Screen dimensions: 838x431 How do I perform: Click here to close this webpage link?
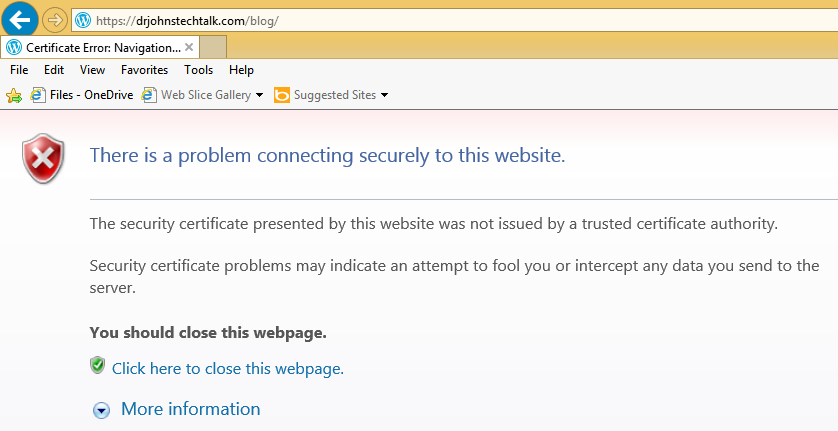(228, 368)
